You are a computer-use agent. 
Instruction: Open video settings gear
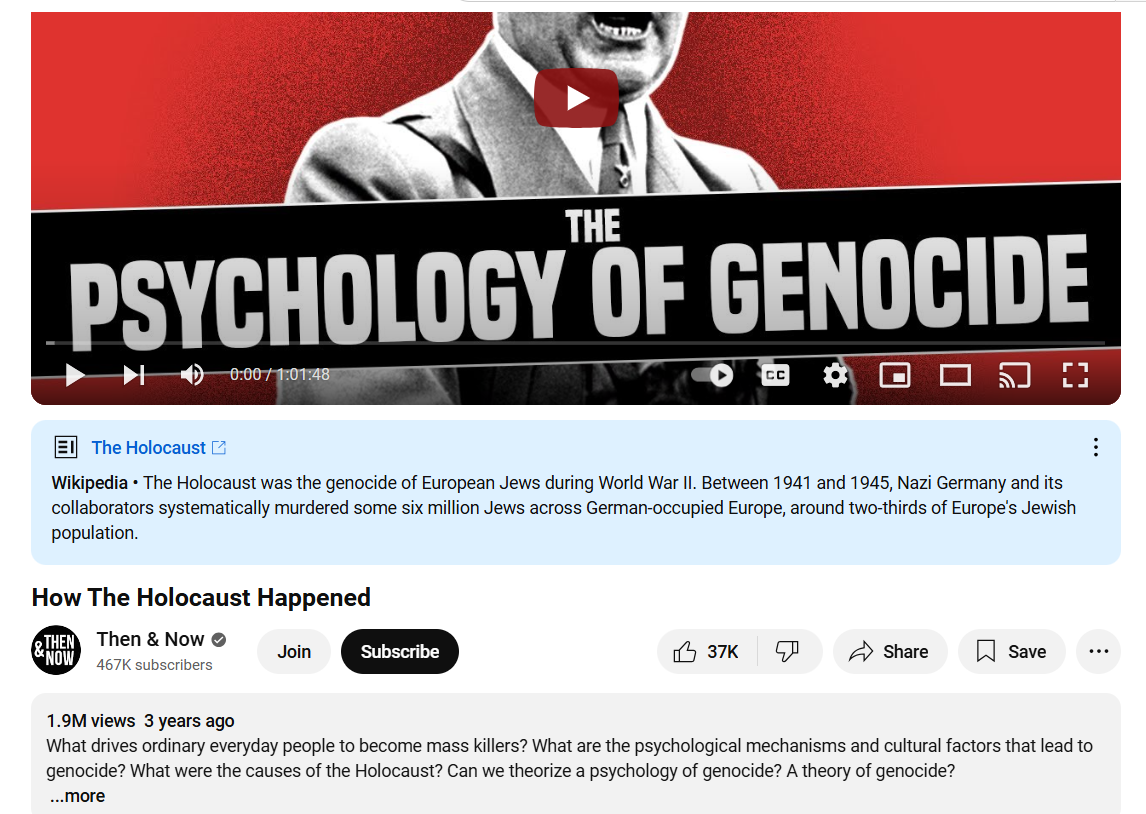pos(835,375)
